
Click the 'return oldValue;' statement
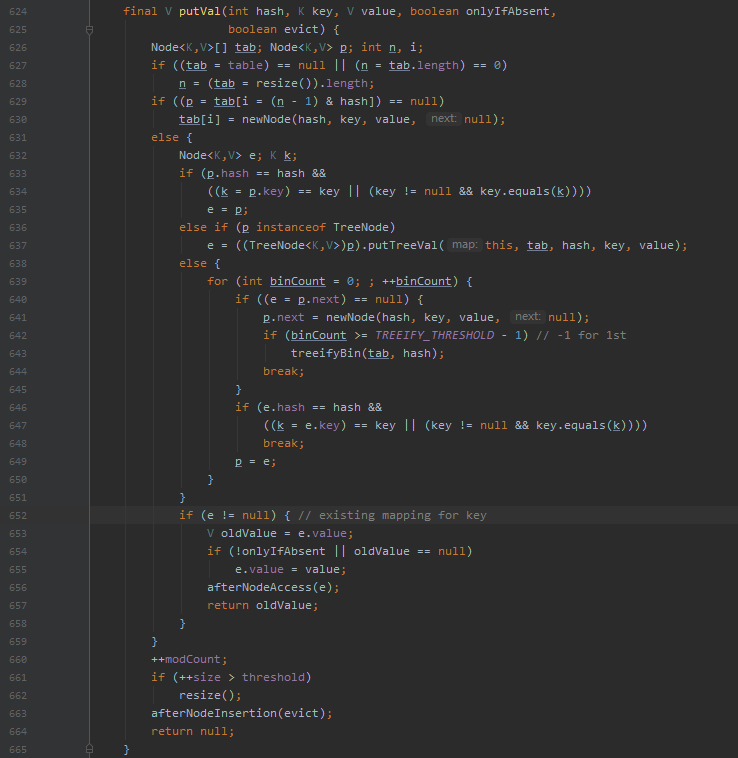pos(263,605)
